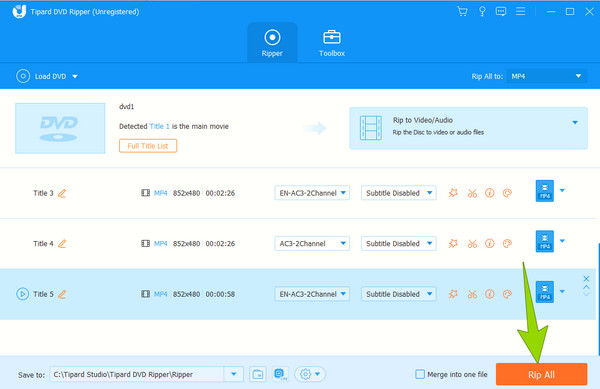Click Title 4 MP4 output format icon
Image resolution: width=600 pixels, height=389 pixels.
545,241
